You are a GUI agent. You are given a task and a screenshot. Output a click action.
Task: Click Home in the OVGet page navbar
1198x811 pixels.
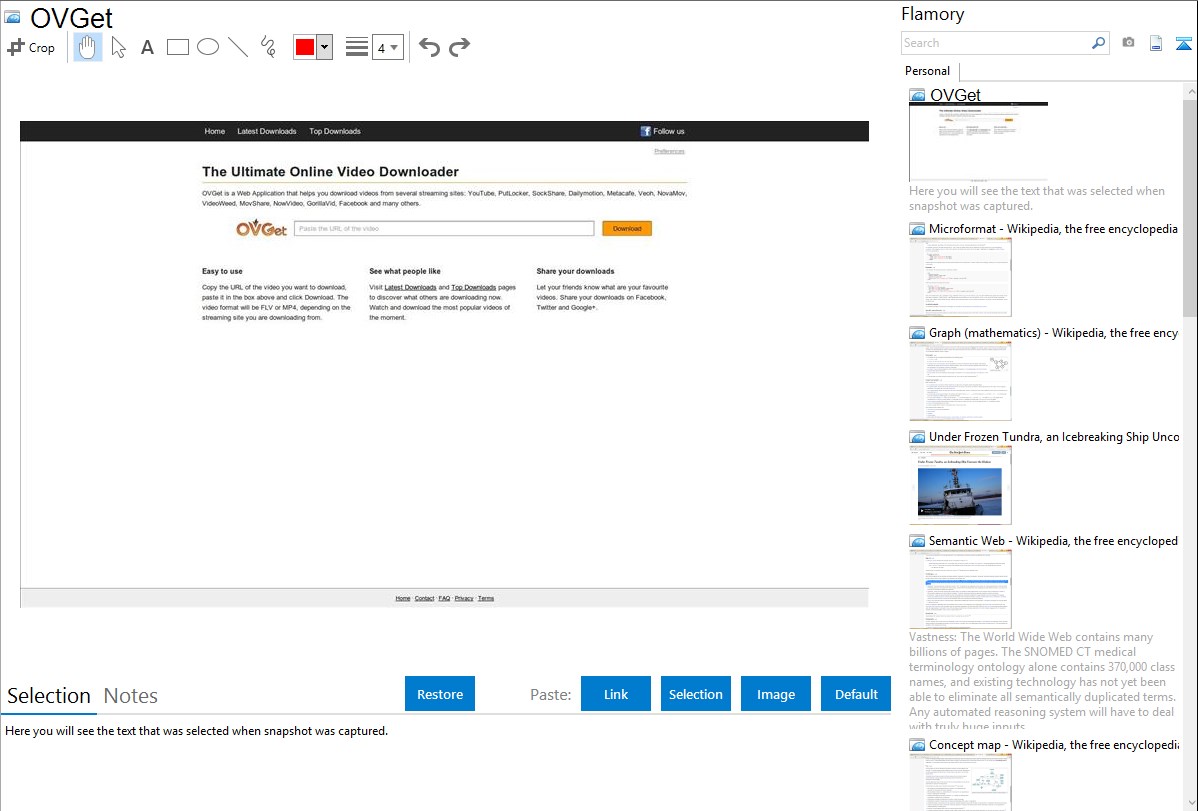[x=215, y=131]
